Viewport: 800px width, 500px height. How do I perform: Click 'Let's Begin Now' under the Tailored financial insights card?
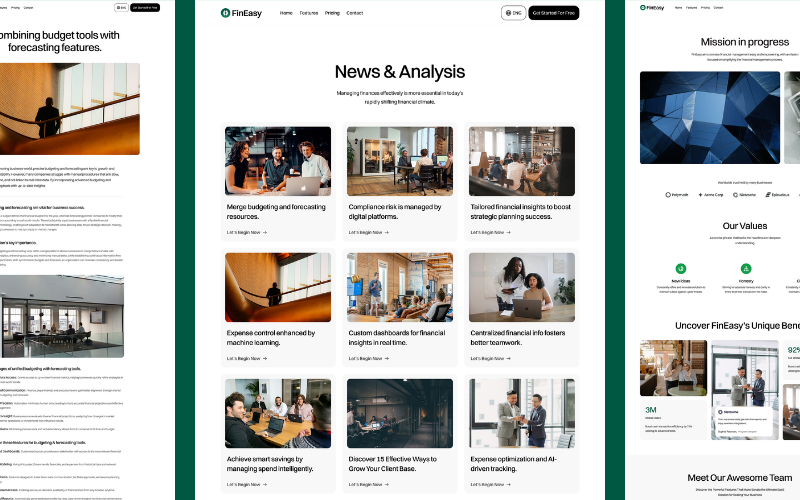487,232
